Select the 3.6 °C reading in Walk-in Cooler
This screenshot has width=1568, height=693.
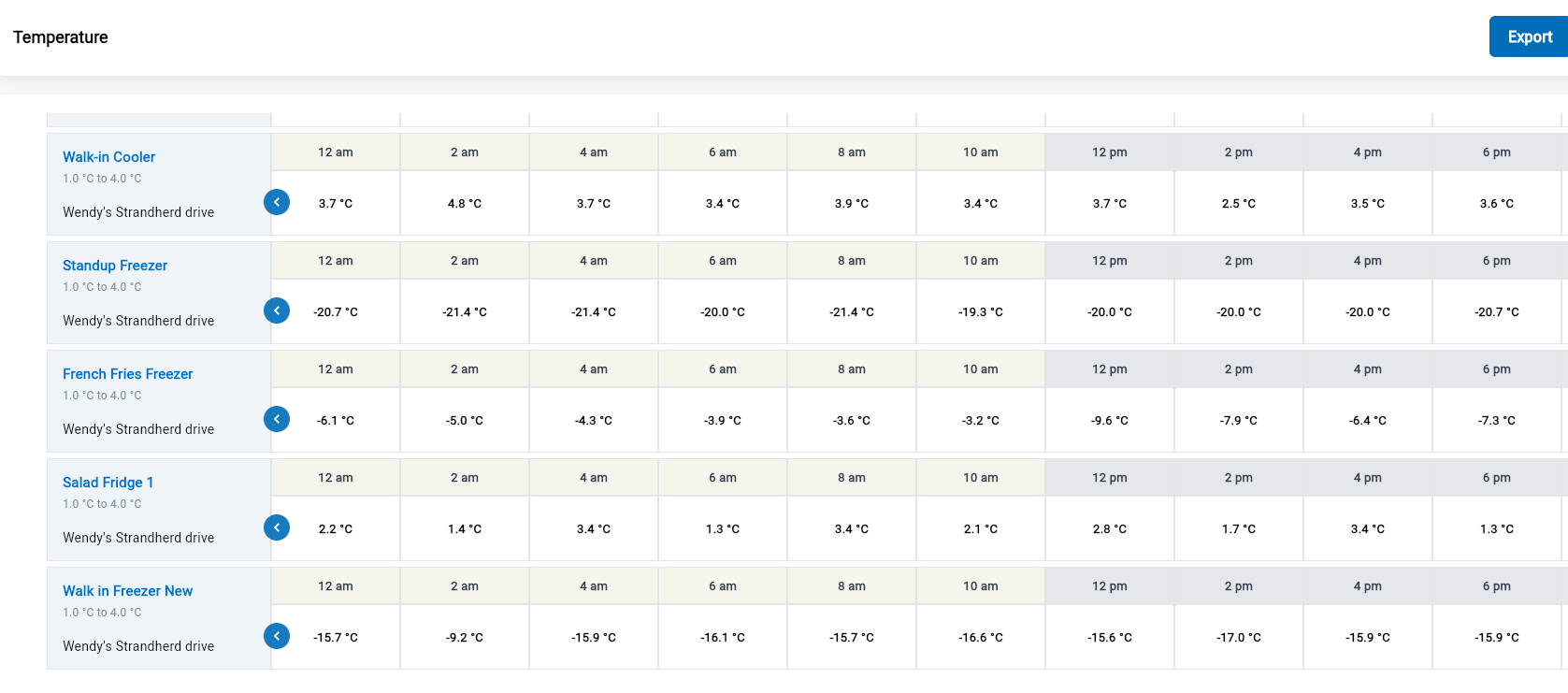tap(1497, 203)
